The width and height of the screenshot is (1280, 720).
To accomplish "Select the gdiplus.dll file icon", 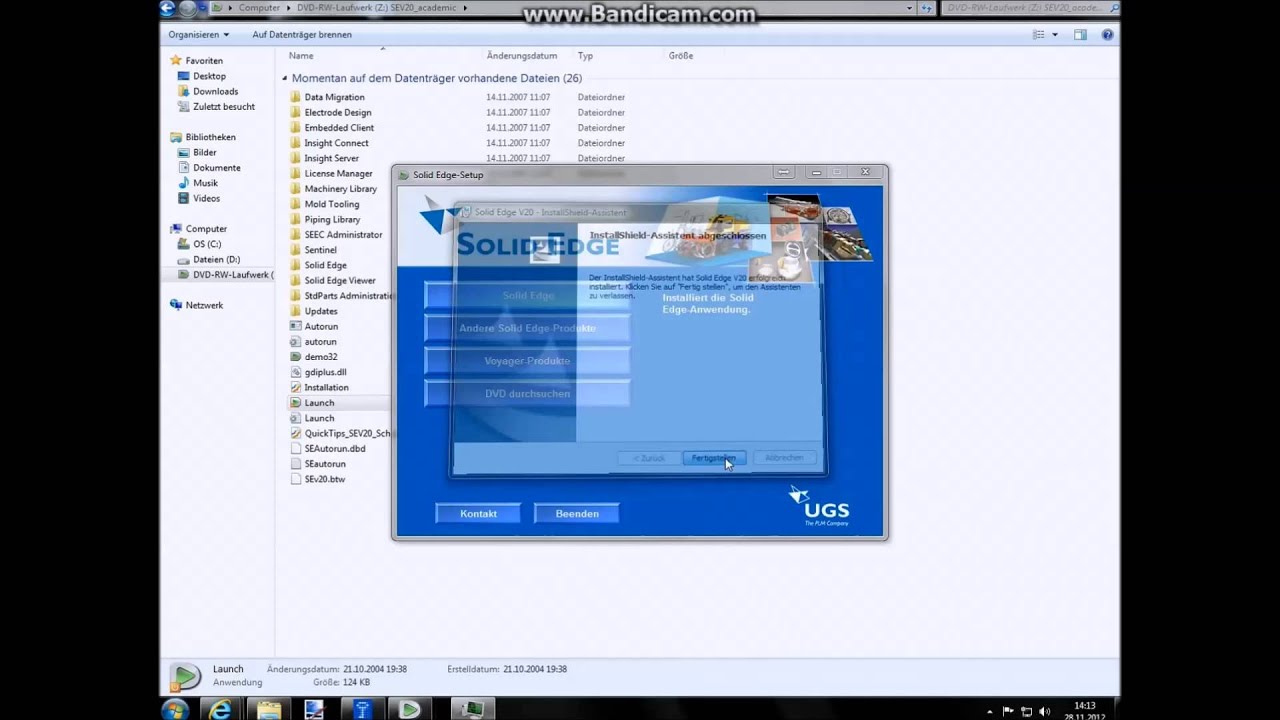I will pyautogui.click(x=295, y=372).
